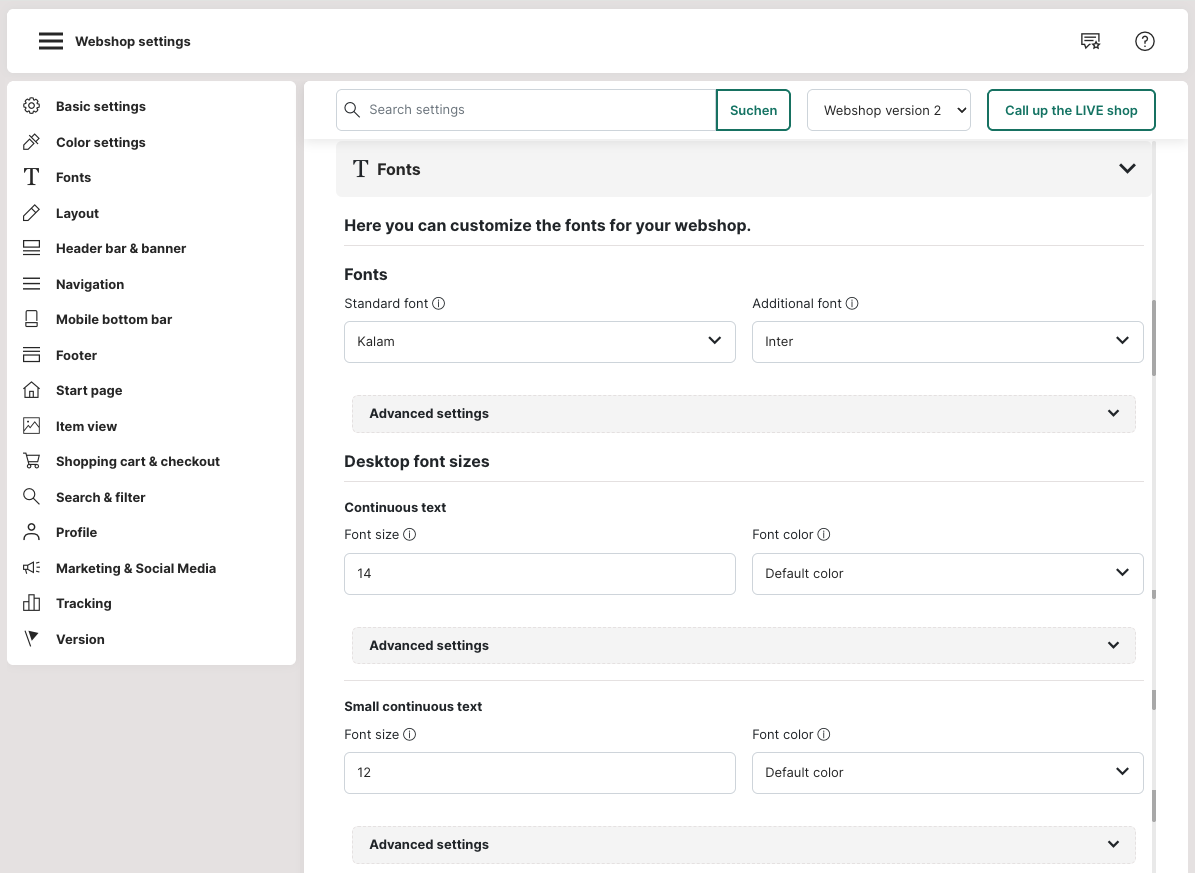Click Call up the LIVE shop
Image resolution: width=1195 pixels, height=873 pixels.
click(x=1071, y=110)
